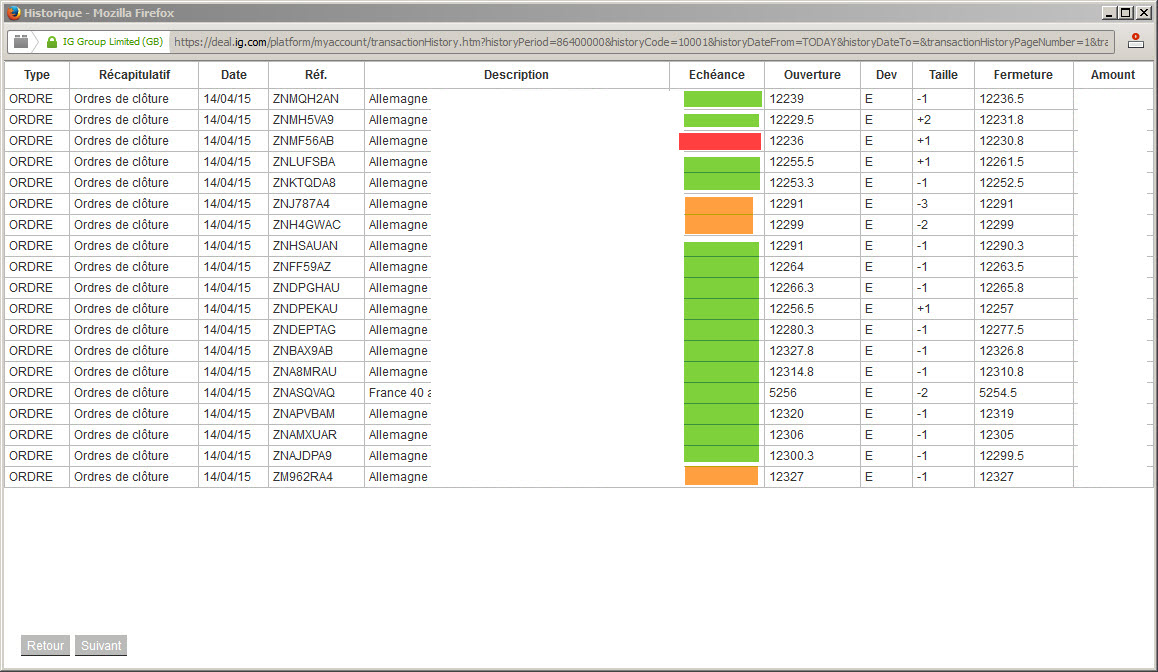Select reference ZNA8MRAU
1158x672 pixels.
[x=304, y=371]
